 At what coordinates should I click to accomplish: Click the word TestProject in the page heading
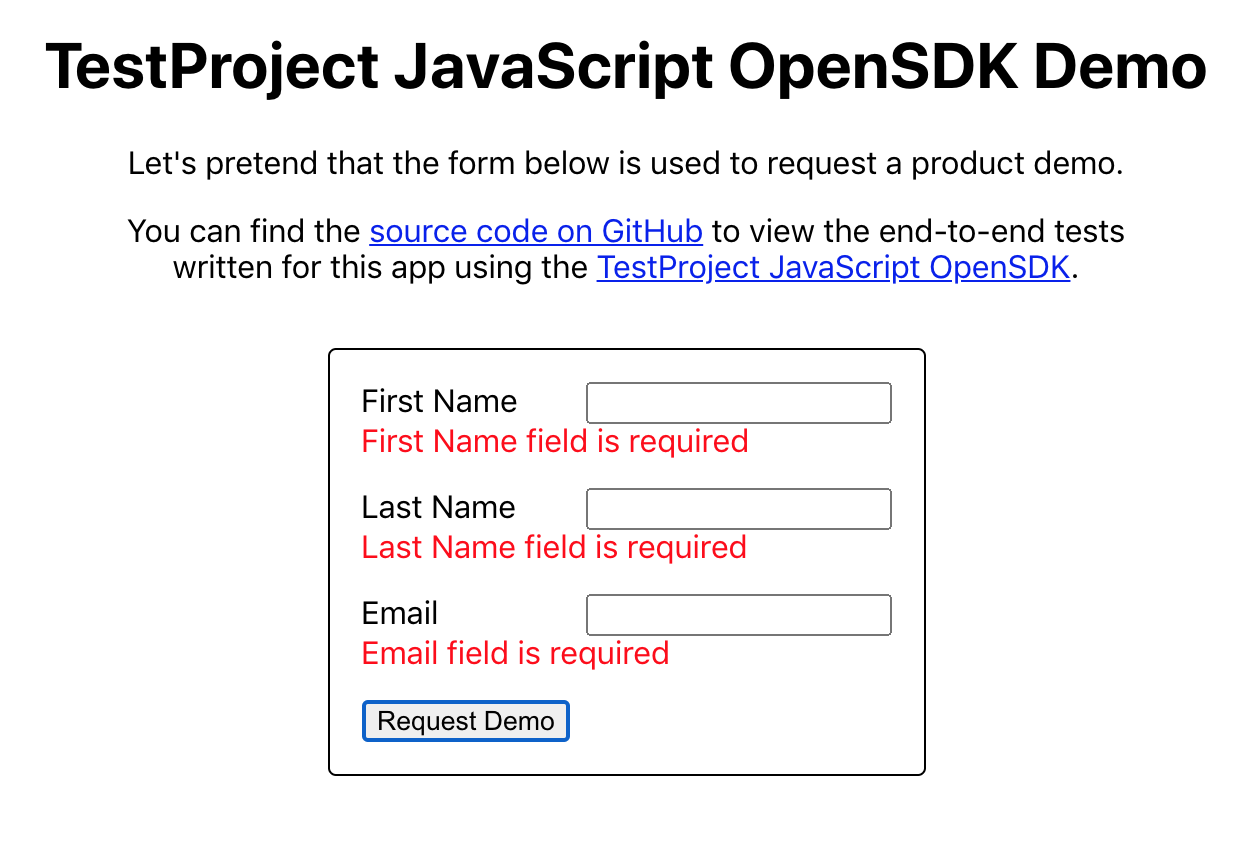click(x=212, y=68)
